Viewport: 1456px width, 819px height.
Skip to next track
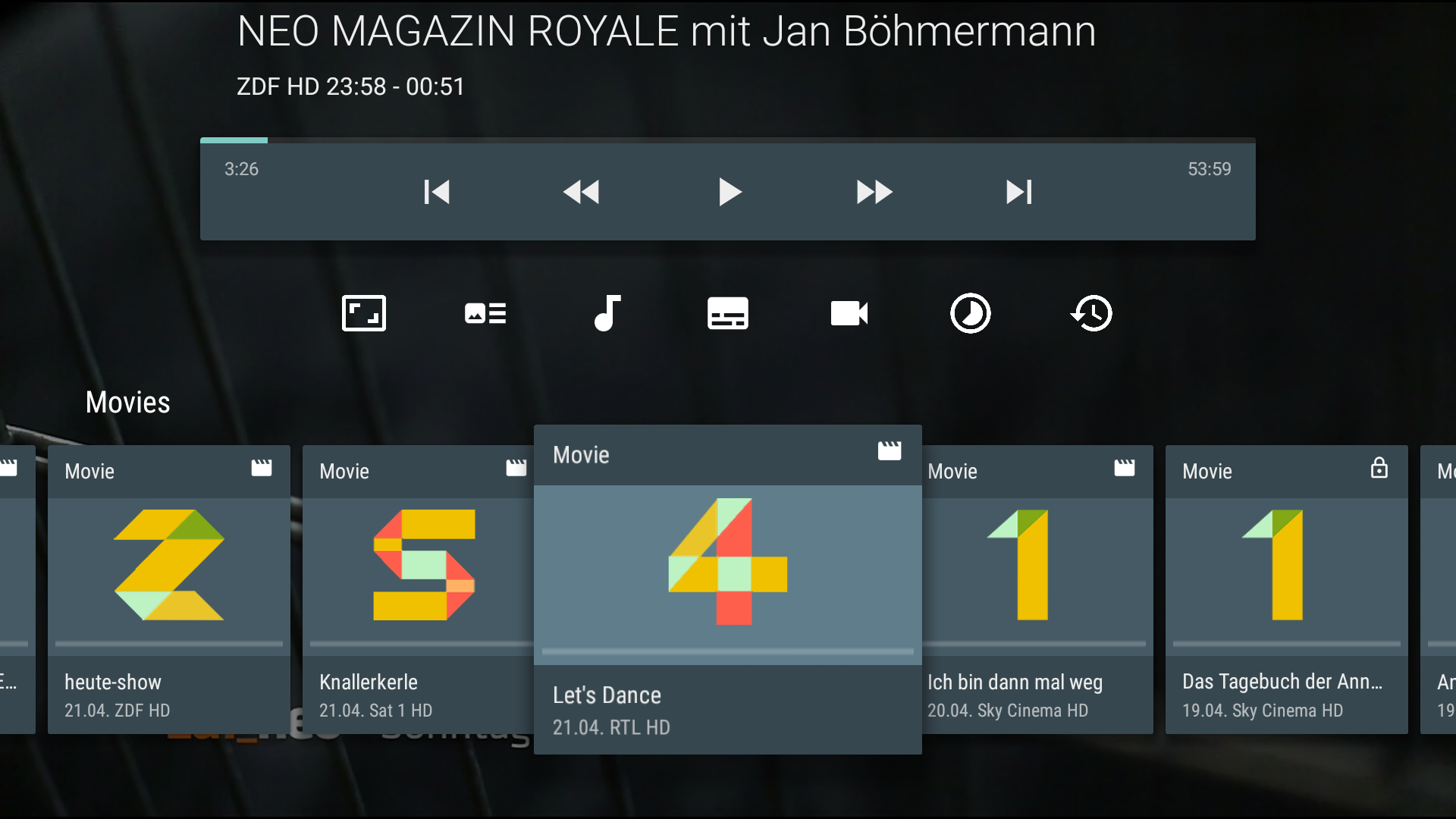click(x=1019, y=192)
